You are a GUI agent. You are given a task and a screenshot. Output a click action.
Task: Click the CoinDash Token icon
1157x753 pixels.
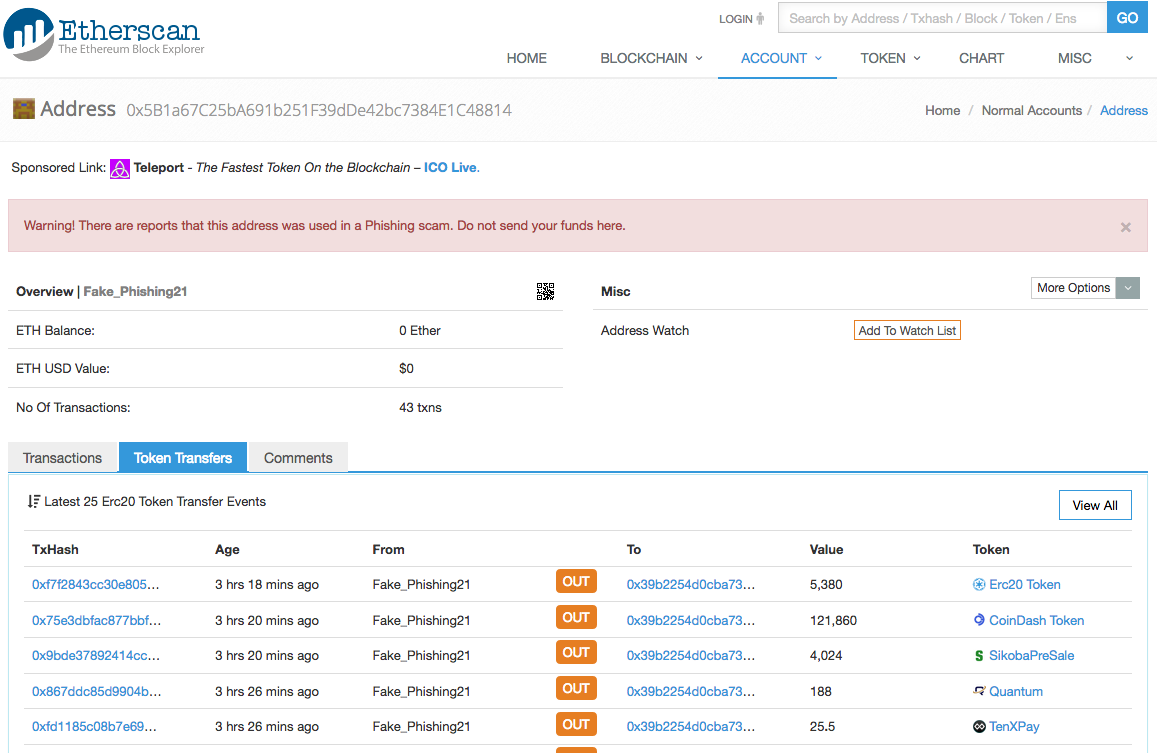point(979,620)
